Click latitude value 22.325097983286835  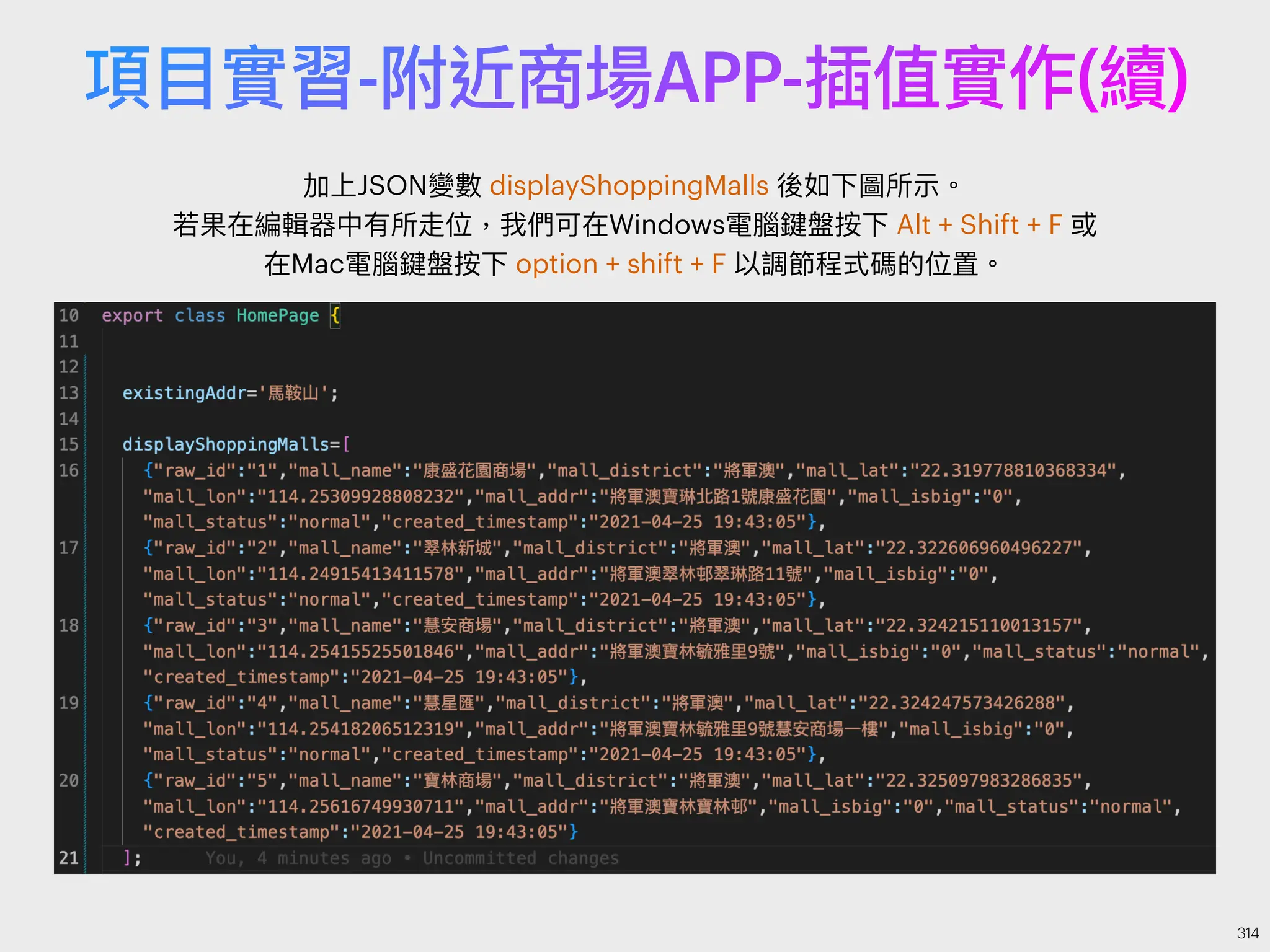[979, 780]
